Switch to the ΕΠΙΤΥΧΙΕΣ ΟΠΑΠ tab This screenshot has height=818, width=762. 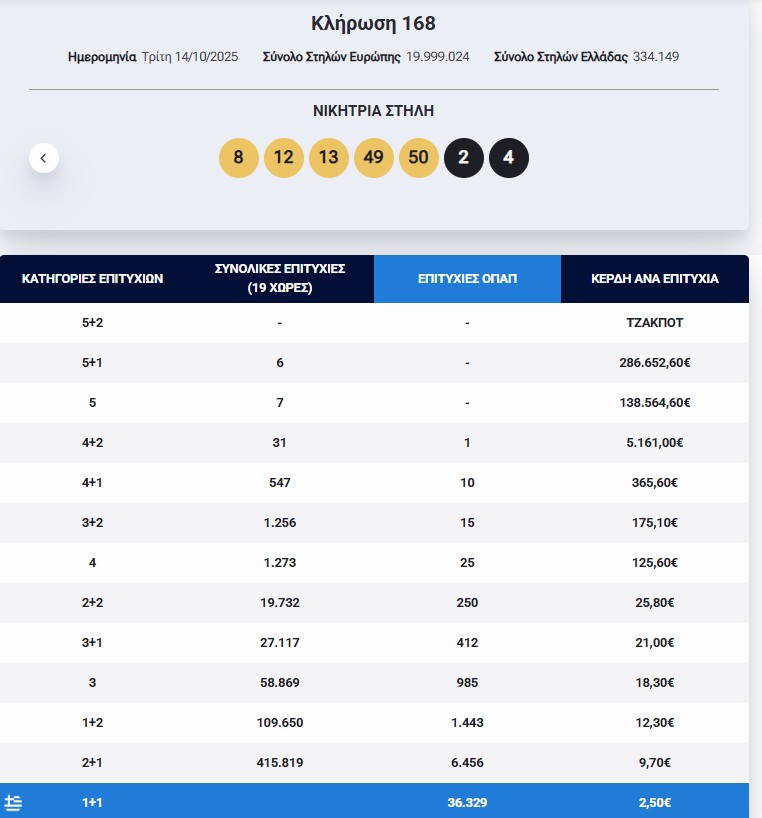(x=466, y=278)
